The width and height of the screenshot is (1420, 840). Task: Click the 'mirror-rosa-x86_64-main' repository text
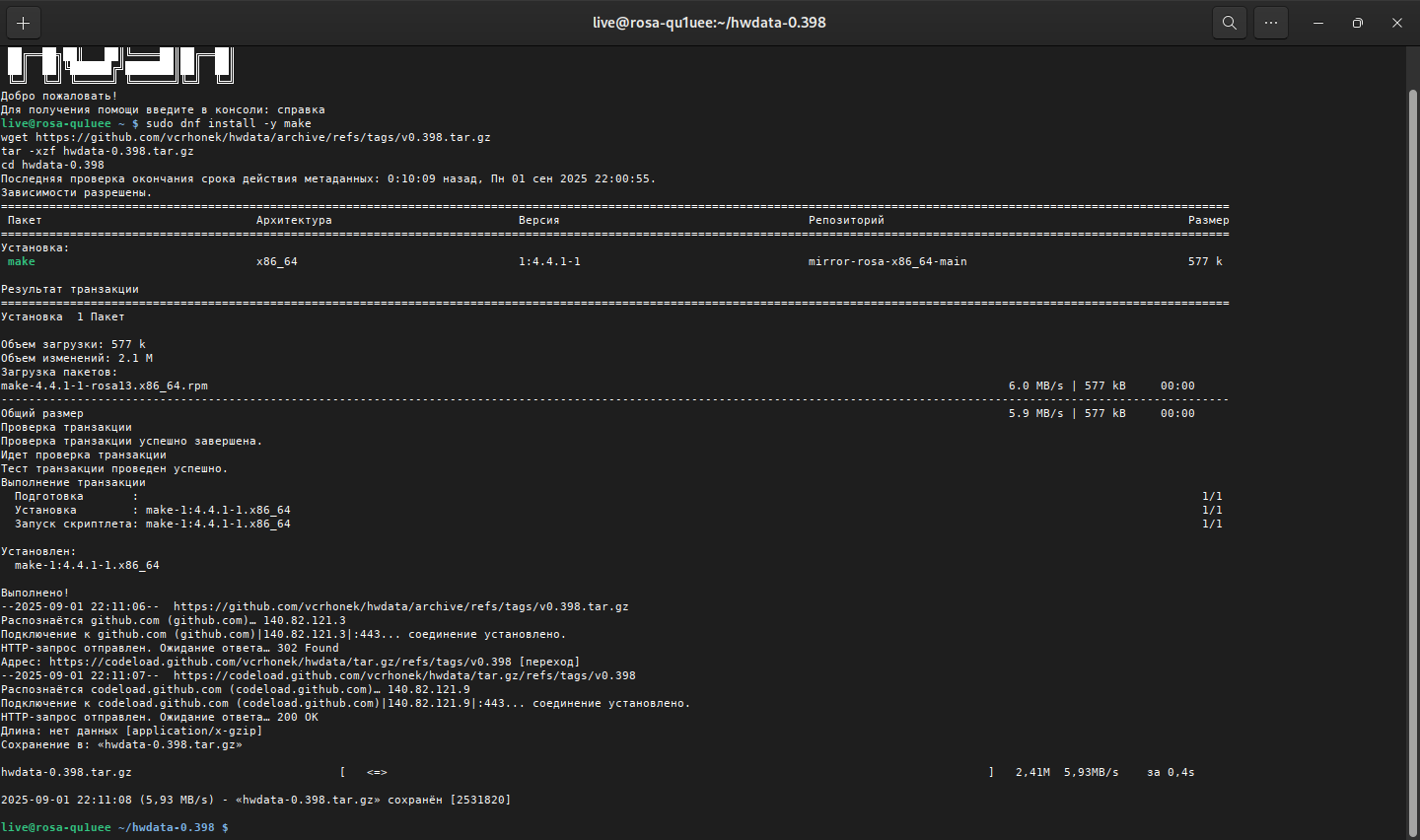(887, 261)
